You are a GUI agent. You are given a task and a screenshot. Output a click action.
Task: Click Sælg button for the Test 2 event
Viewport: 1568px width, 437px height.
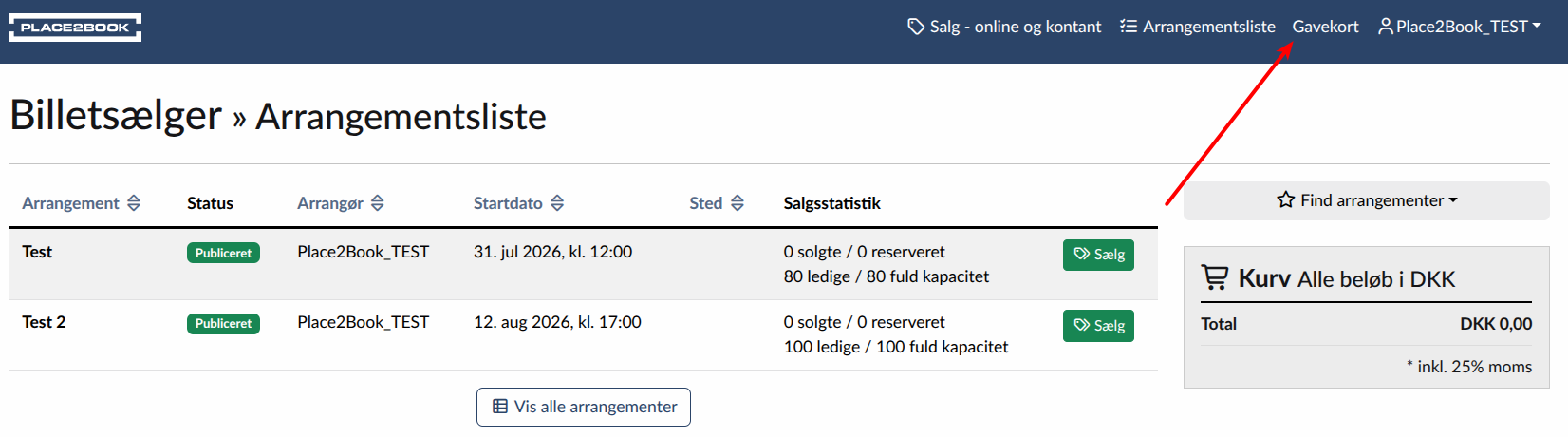coord(1098,326)
